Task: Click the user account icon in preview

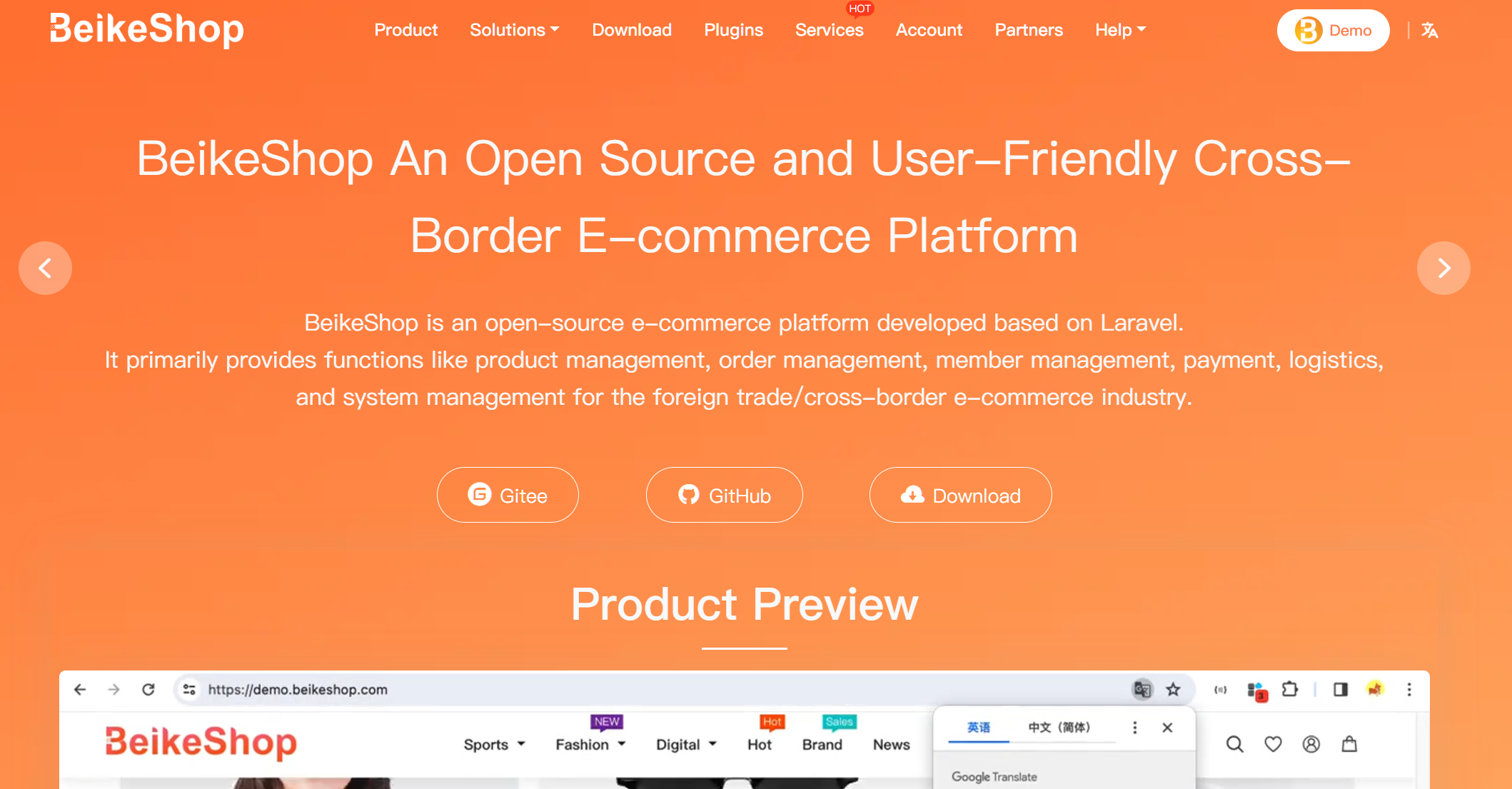Action: 1311,745
